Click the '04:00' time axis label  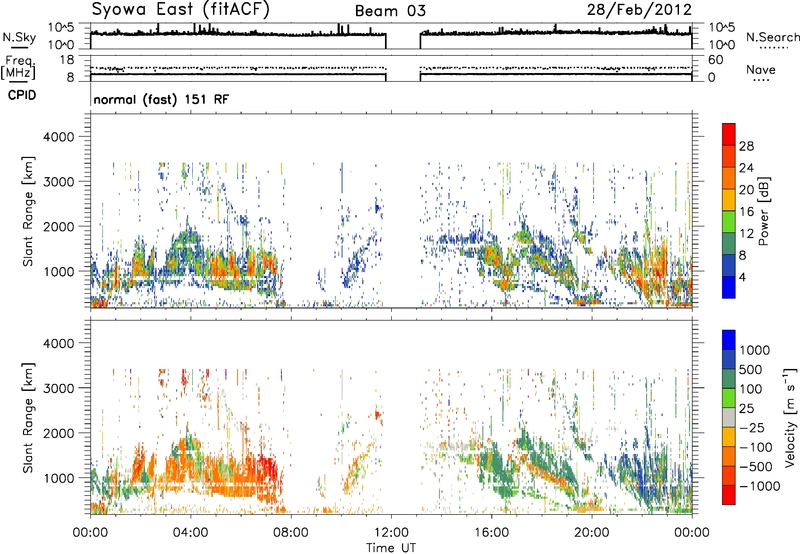(190, 533)
